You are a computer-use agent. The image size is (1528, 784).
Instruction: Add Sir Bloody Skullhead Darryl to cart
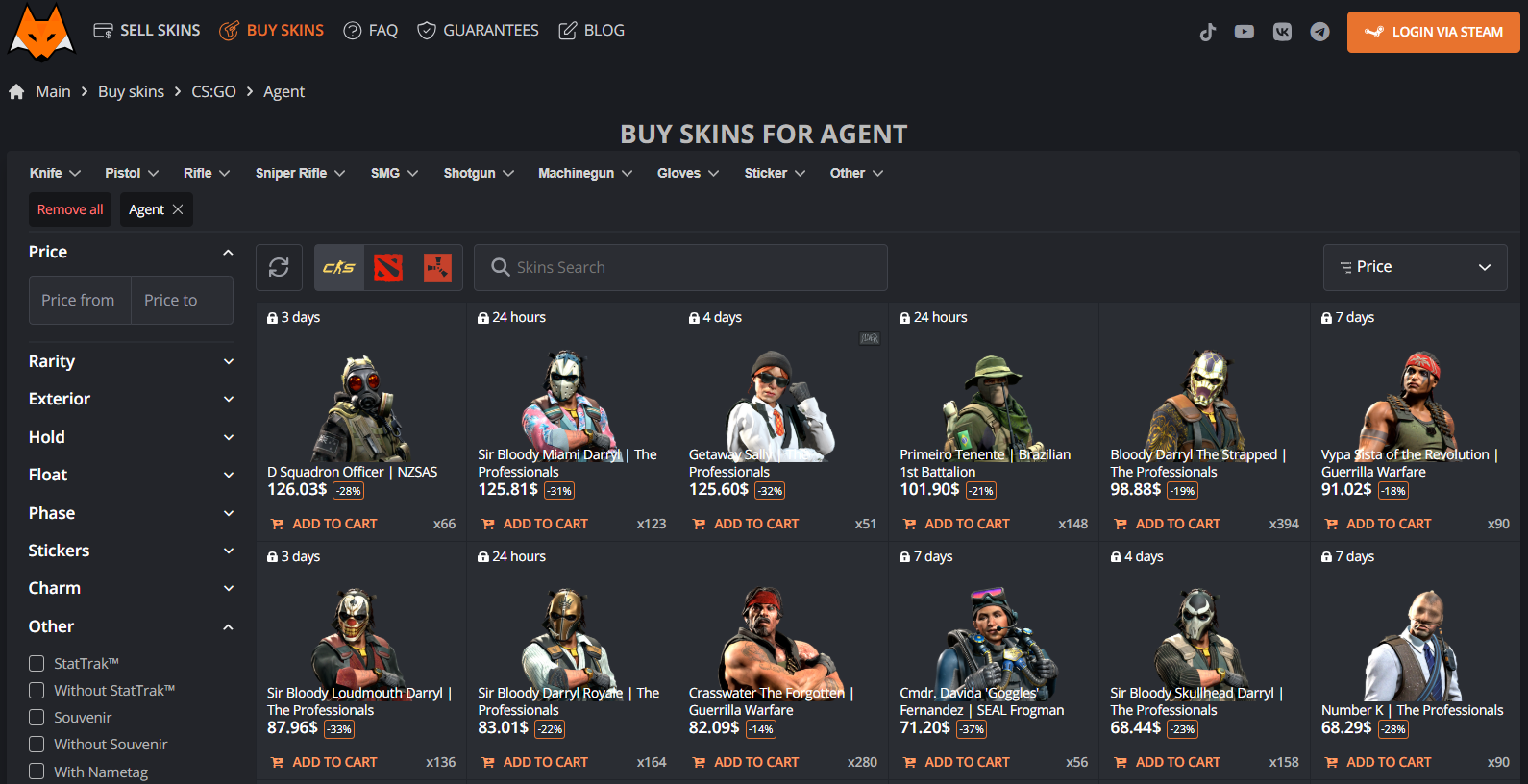(x=1168, y=762)
